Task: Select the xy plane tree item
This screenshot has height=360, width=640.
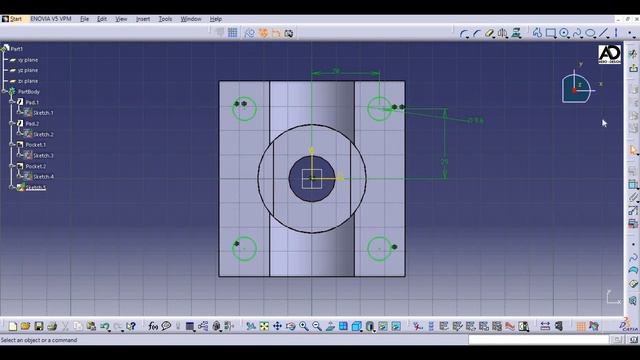Action: tap(28, 60)
